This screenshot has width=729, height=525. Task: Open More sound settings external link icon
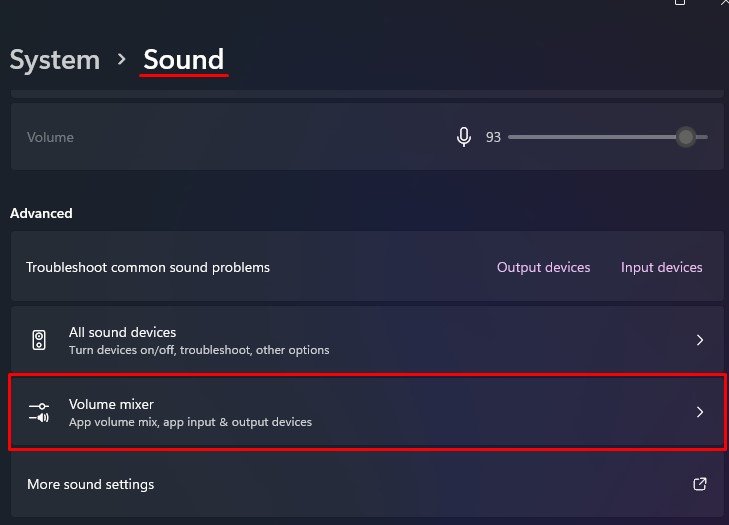pyautogui.click(x=700, y=484)
